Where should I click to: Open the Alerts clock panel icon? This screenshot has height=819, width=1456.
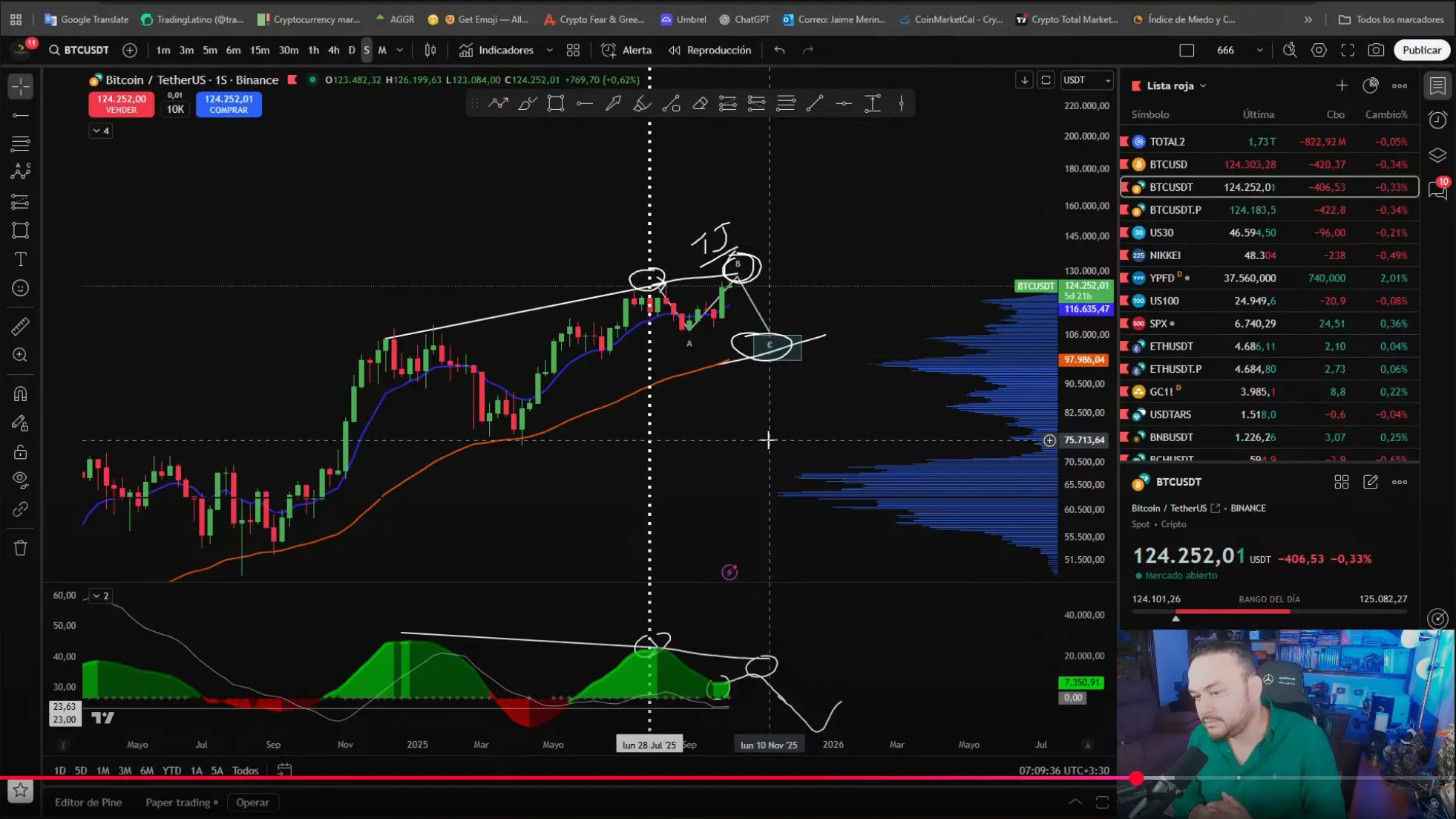[x=1437, y=120]
